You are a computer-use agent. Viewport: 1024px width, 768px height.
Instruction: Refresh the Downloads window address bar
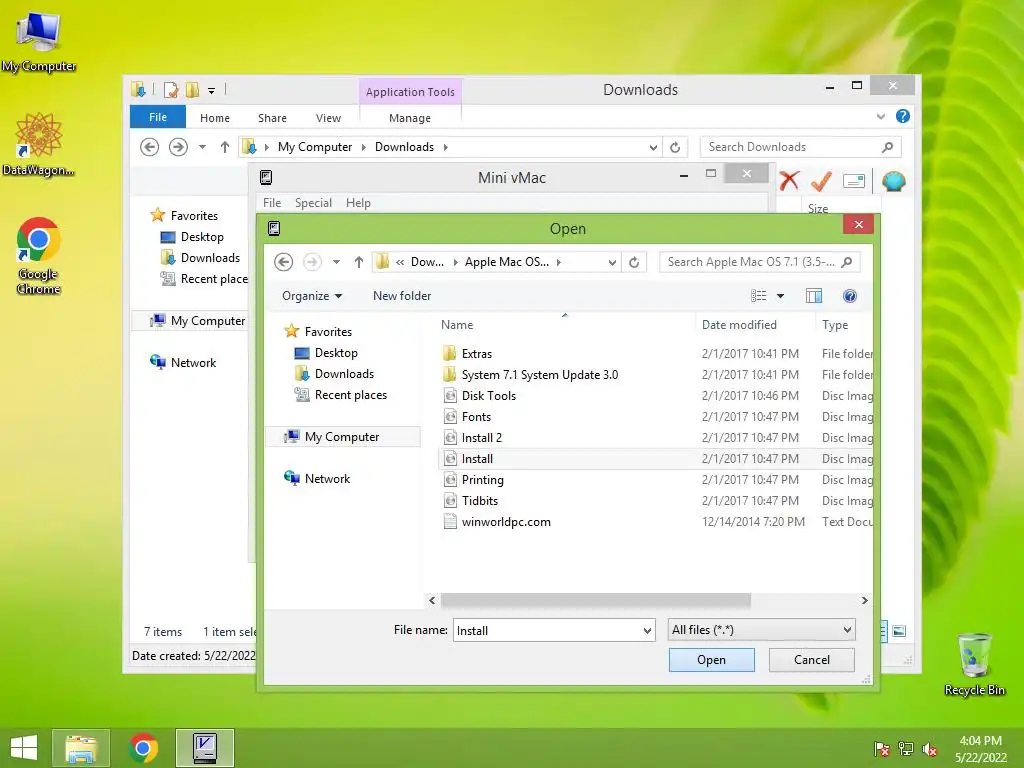pyautogui.click(x=675, y=147)
